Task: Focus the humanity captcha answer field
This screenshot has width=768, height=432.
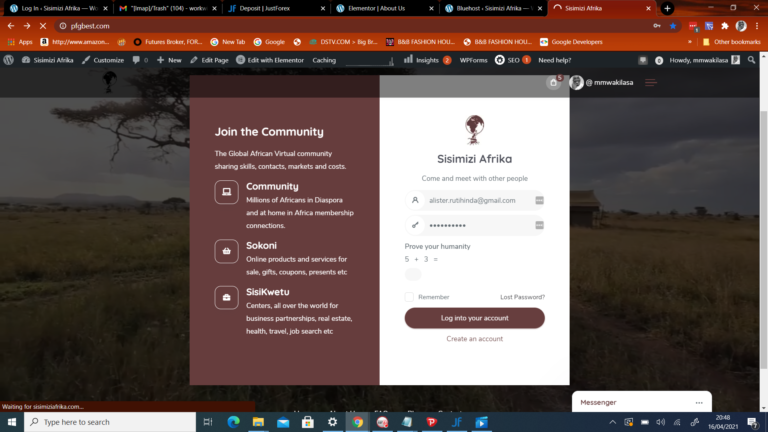Action: click(x=413, y=274)
